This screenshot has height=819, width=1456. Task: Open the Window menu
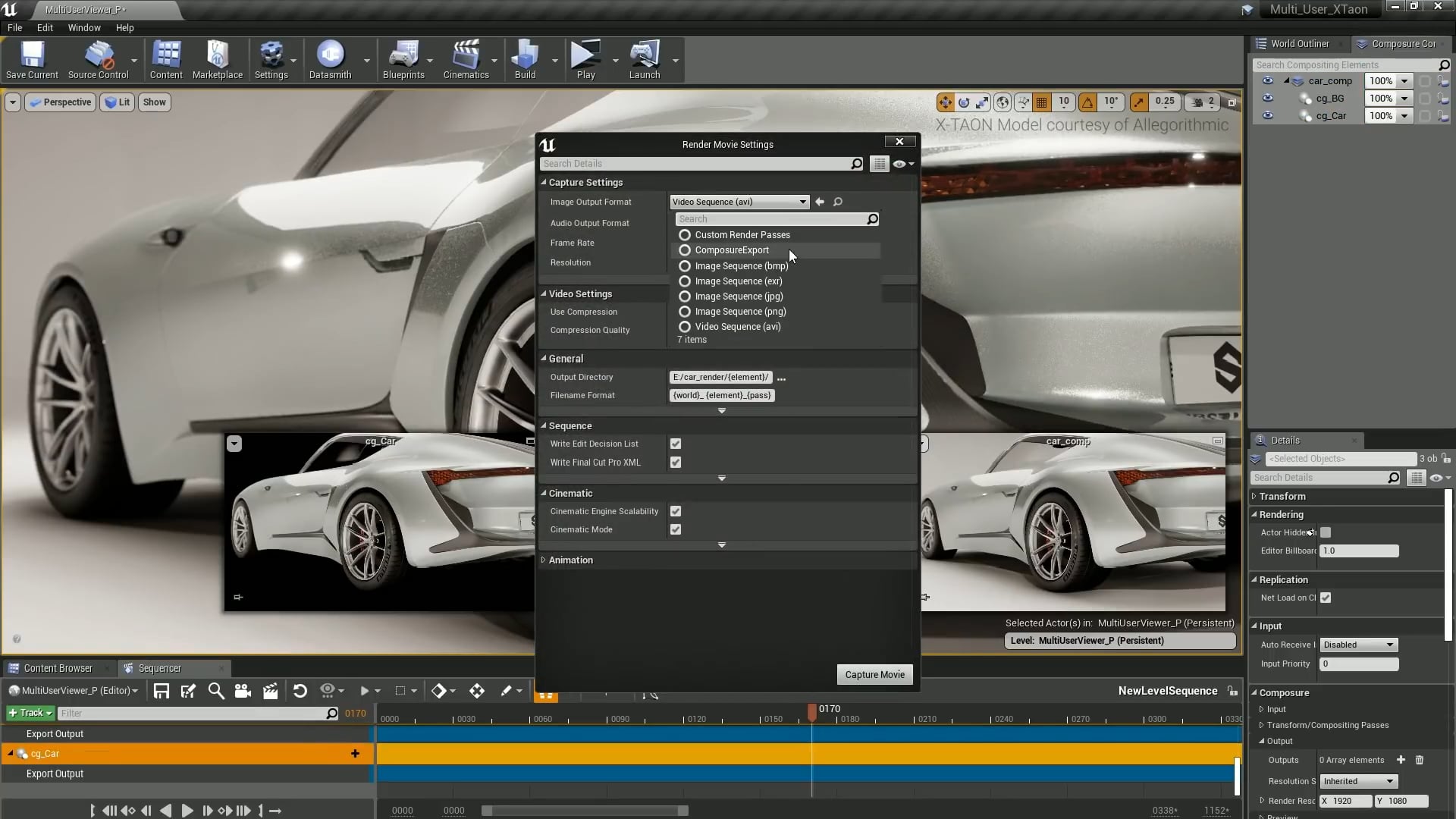click(x=84, y=27)
